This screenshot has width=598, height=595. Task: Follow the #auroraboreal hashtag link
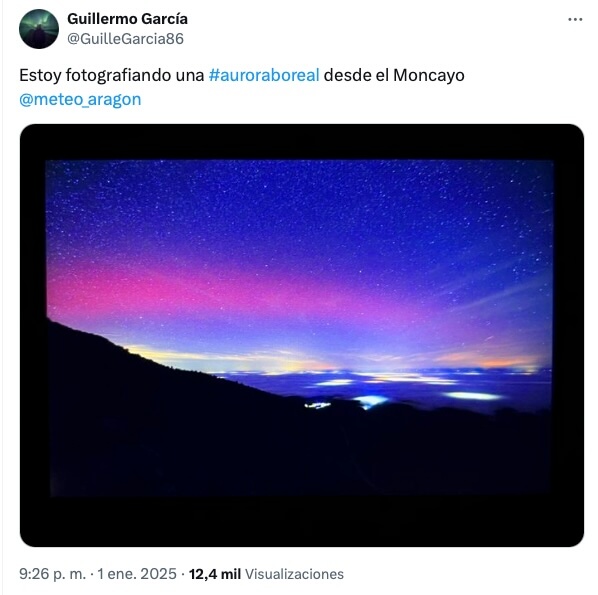click(x=264, y=75)
